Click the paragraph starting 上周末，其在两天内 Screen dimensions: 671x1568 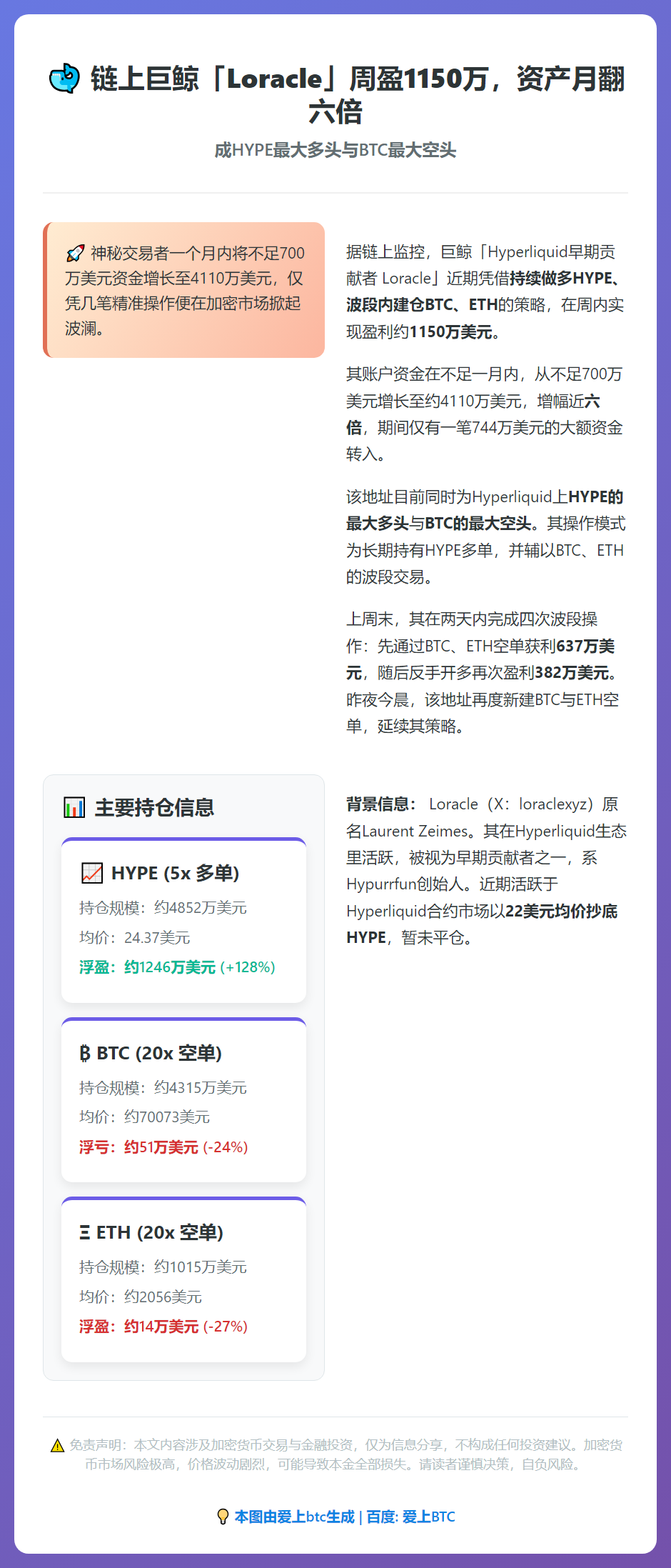click(x=485, y=673)
